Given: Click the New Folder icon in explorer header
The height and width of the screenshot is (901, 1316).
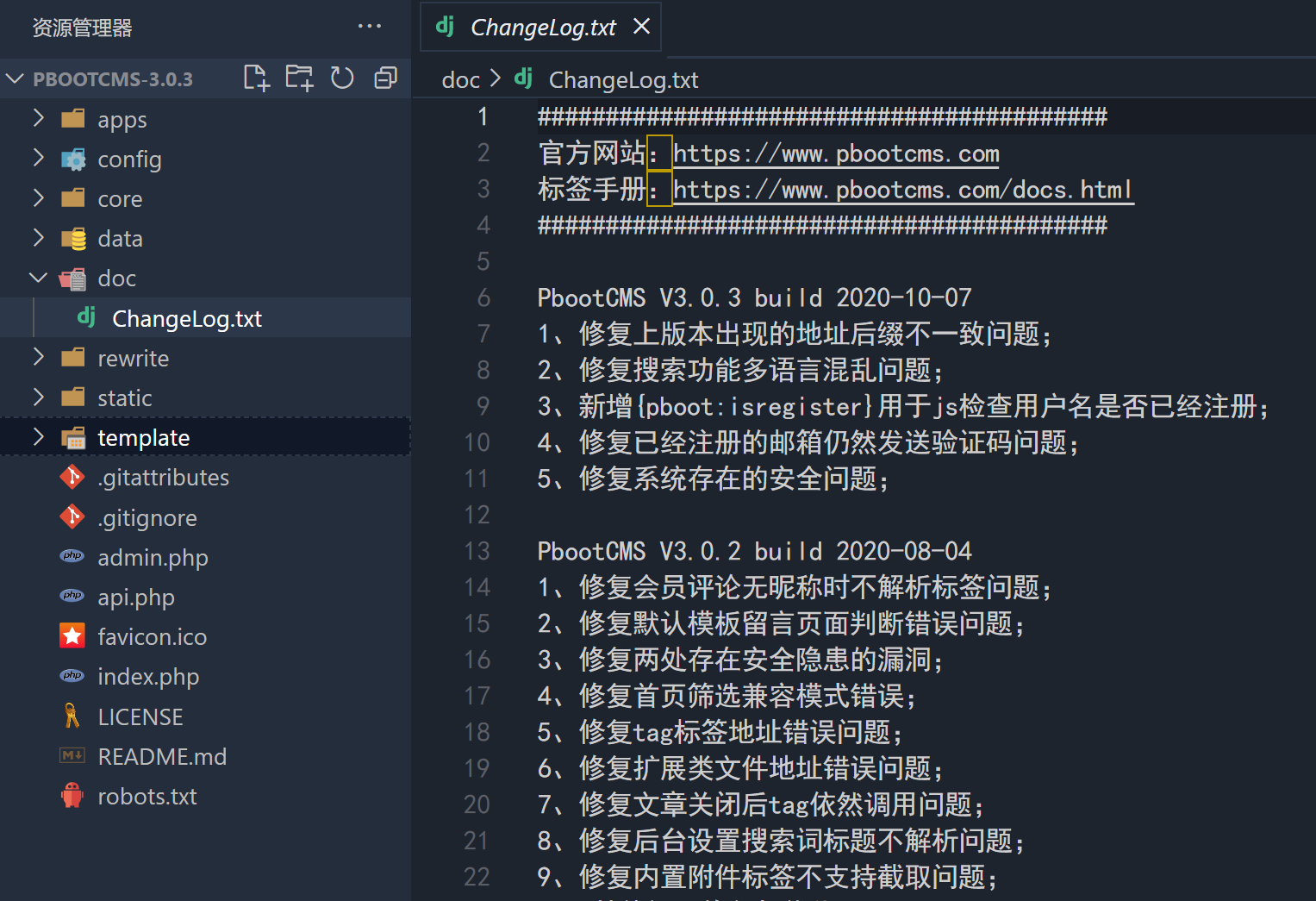Looking at the screenshot, I should (x=299, y=78).
